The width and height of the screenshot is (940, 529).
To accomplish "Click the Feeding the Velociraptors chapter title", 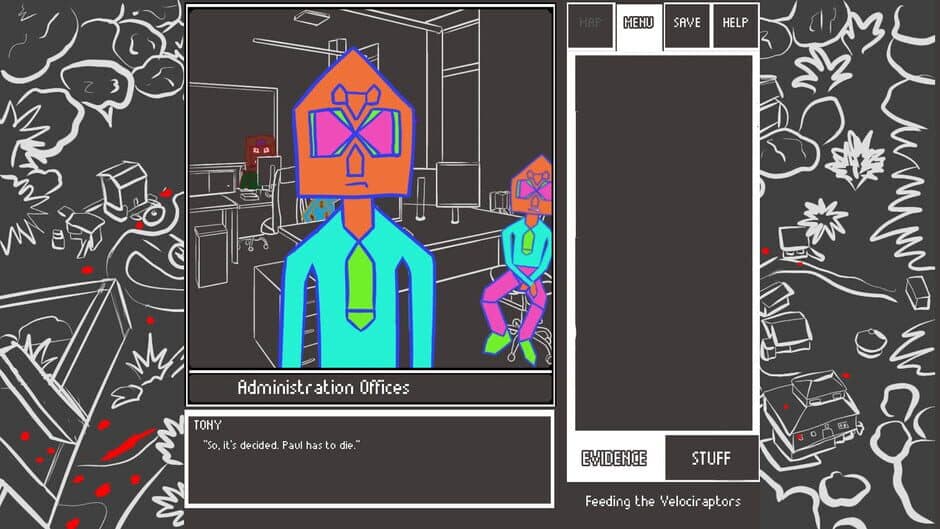I will (662, 501).
